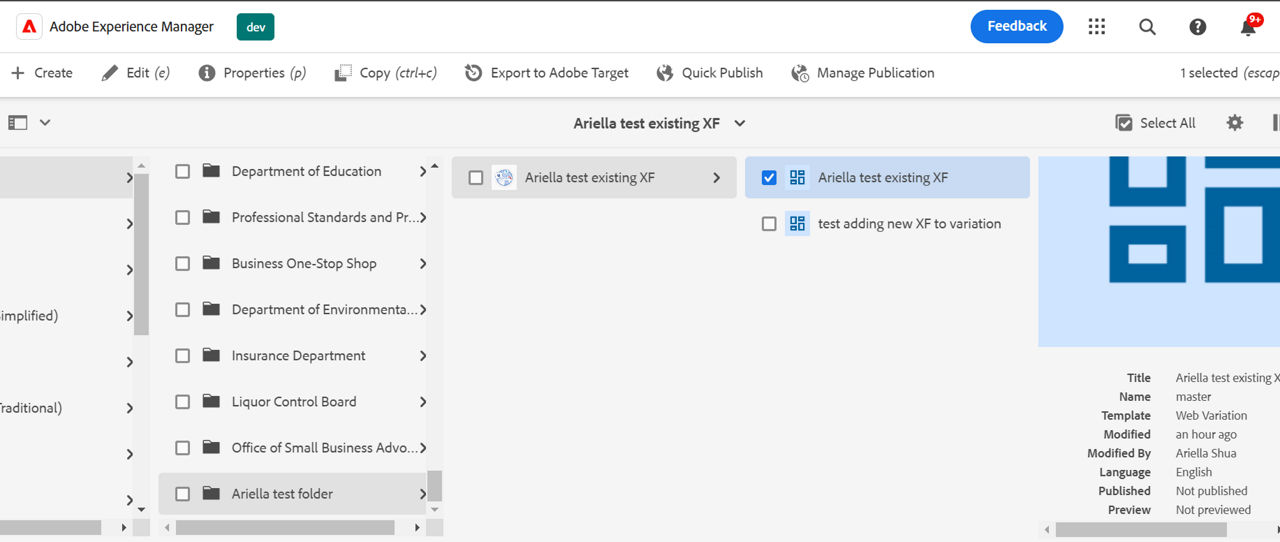The height and width of the screenshot is (542, 1280).
Task: Check the Department of Environmental checkbox
Action: click(183, 310)
